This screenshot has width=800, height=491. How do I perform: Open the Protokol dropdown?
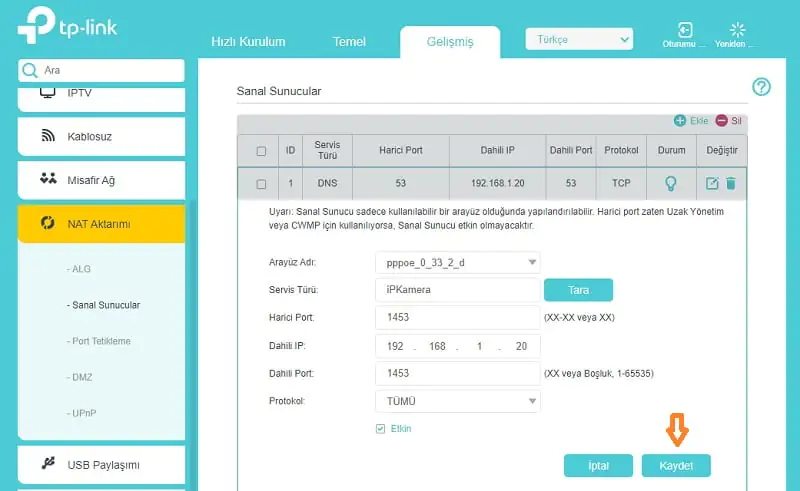(x=458, y=401)
